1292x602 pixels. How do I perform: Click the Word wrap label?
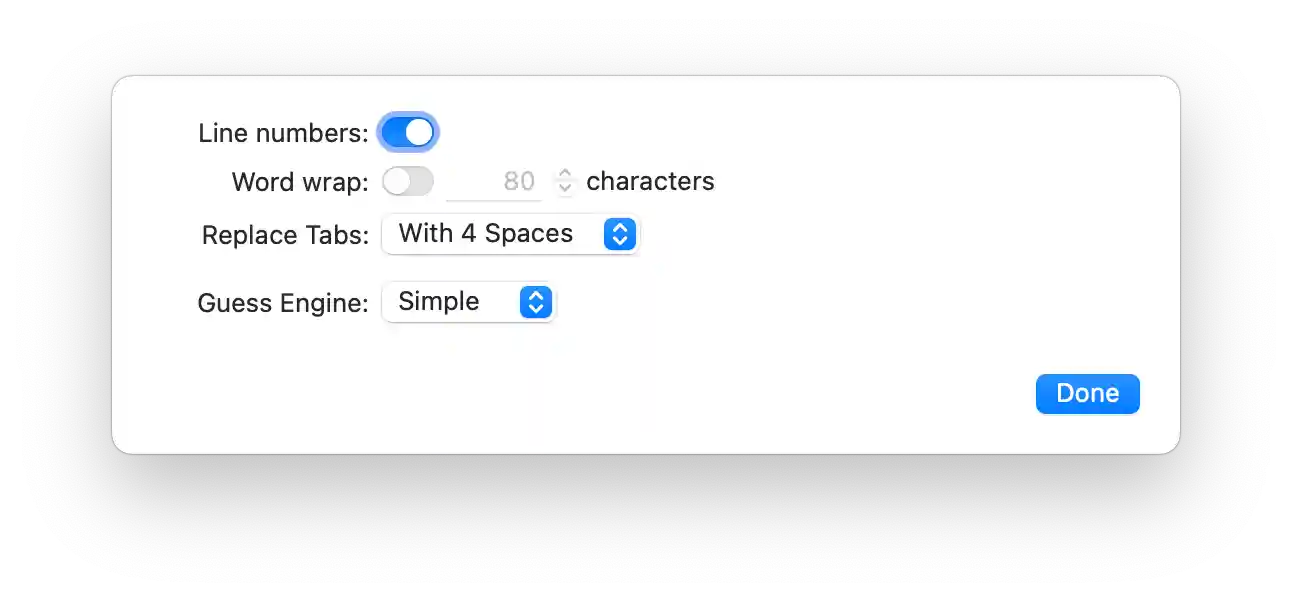[298, 182]
